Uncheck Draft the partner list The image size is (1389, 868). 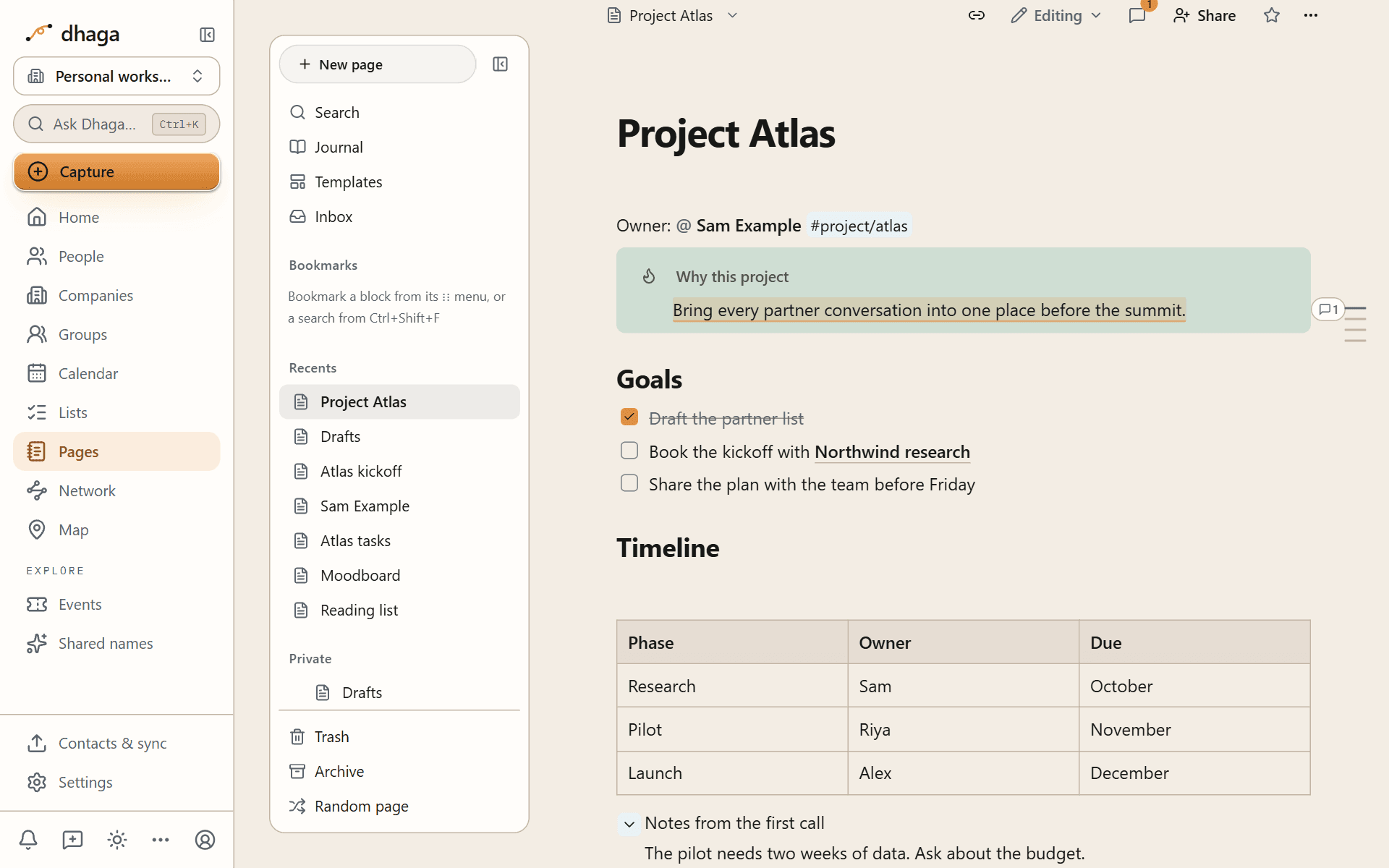click(629, 417)
